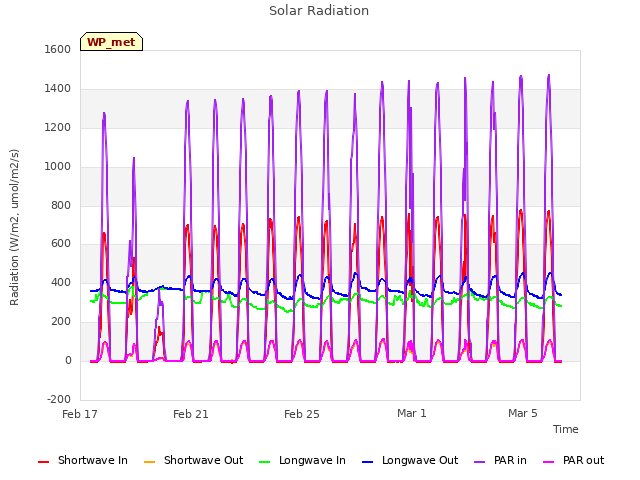Click the Feb 25 x-axis tick label
The image size is (640, 480).
click(x=302, y=414)
